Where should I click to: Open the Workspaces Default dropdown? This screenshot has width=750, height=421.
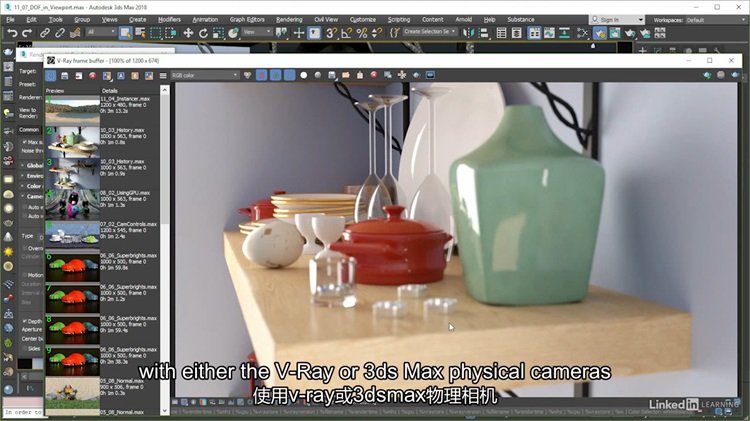point(716,20)
